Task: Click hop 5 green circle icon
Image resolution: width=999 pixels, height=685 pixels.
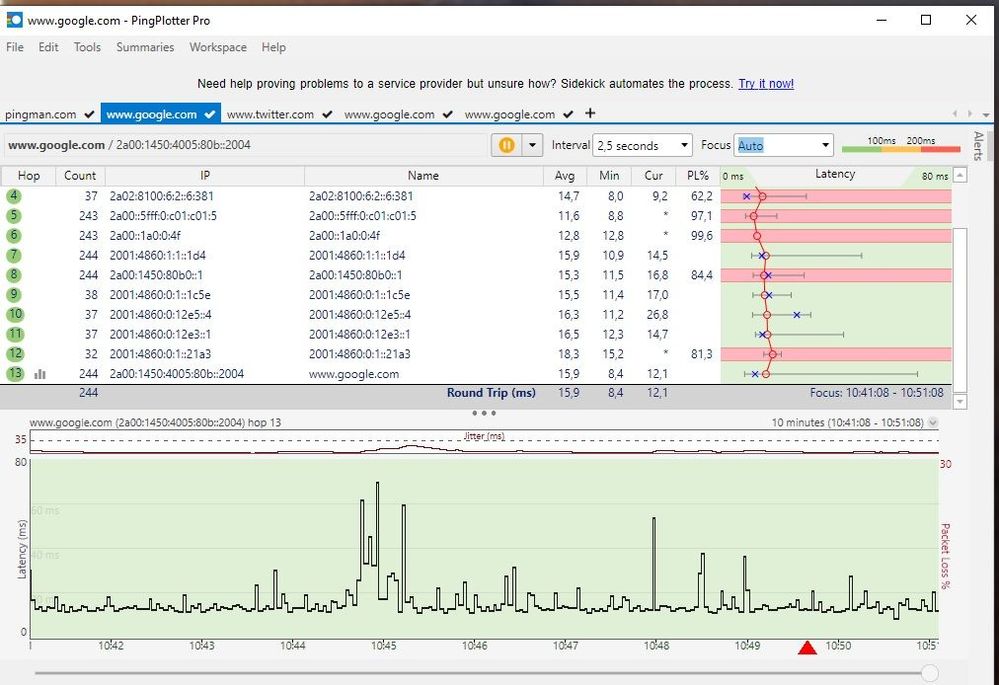Action: pyautogui.click(x=14, y=215)
